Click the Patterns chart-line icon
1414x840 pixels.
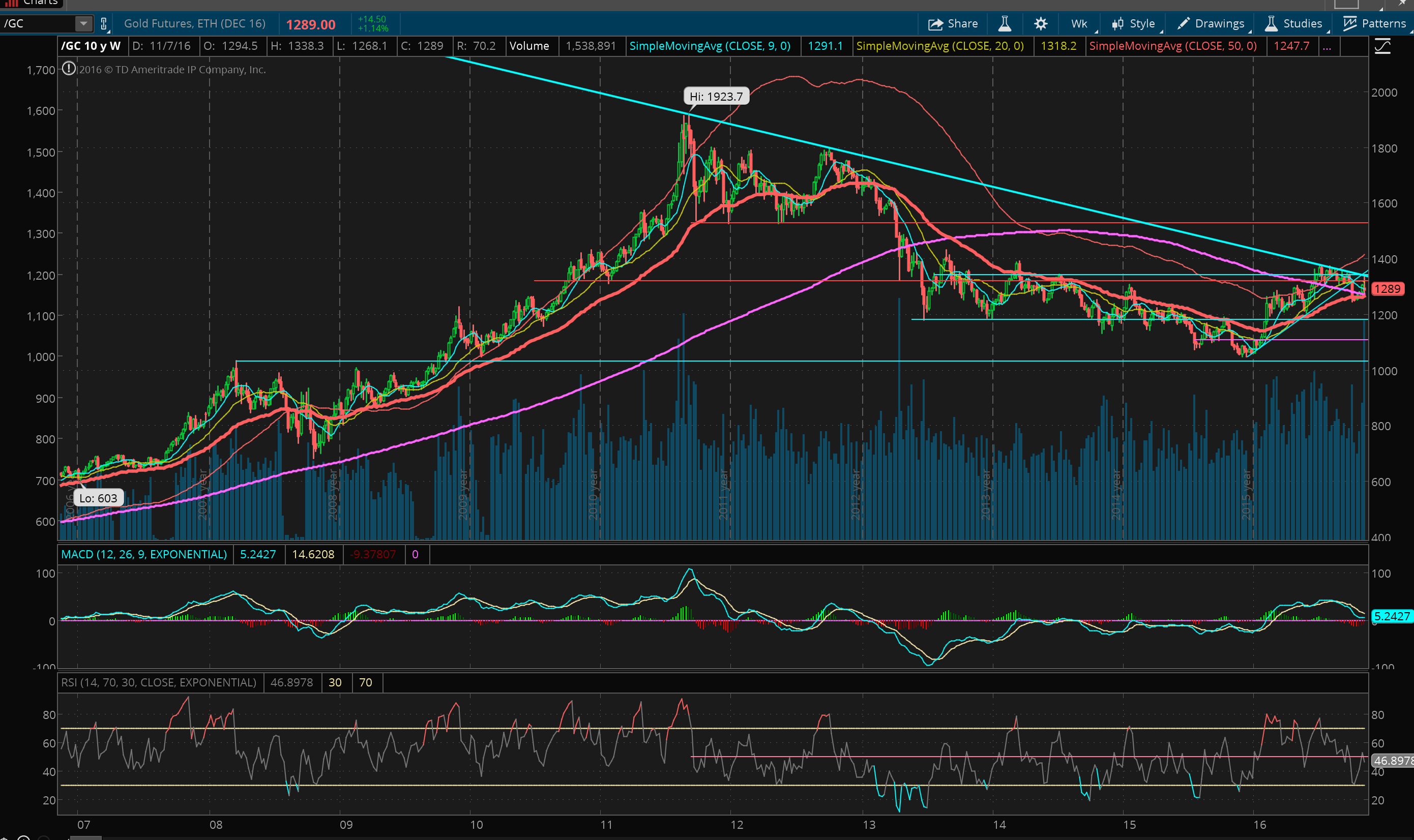click(x=1350, y=24)
